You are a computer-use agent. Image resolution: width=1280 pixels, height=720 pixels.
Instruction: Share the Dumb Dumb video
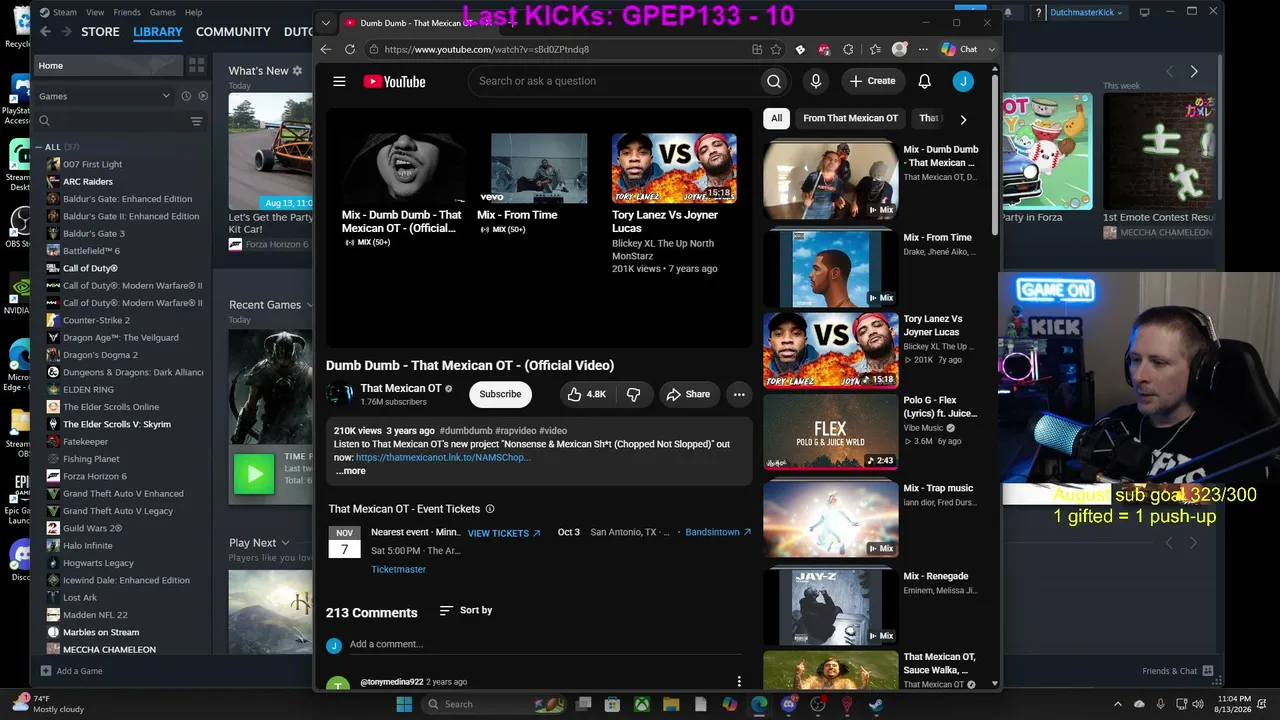point(688,394)
